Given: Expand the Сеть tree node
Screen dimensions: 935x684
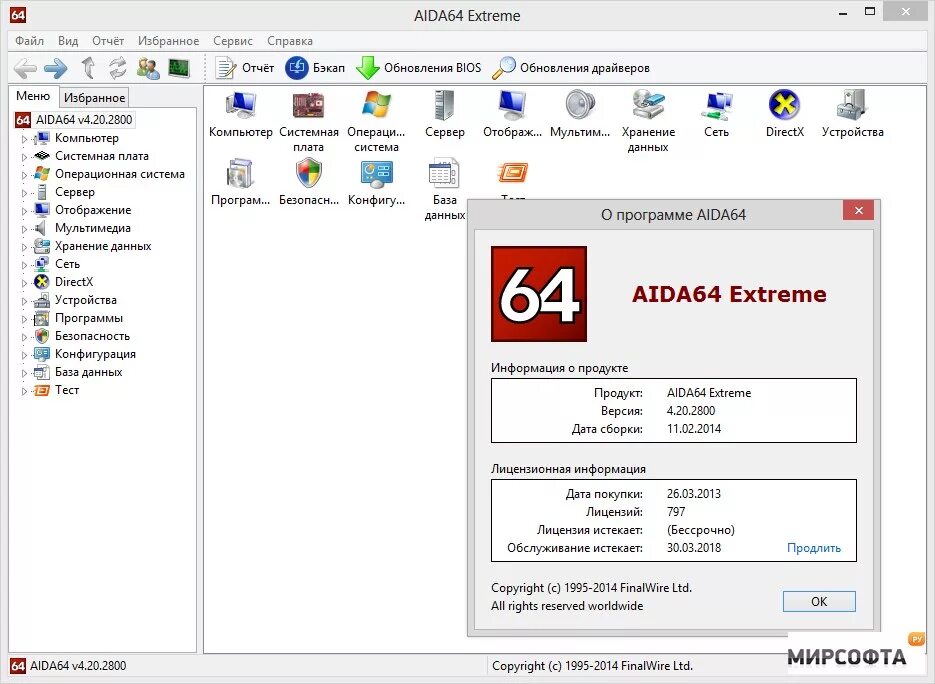Looking at the screenshot, I should pyautogui.click(x=24, y=265).
